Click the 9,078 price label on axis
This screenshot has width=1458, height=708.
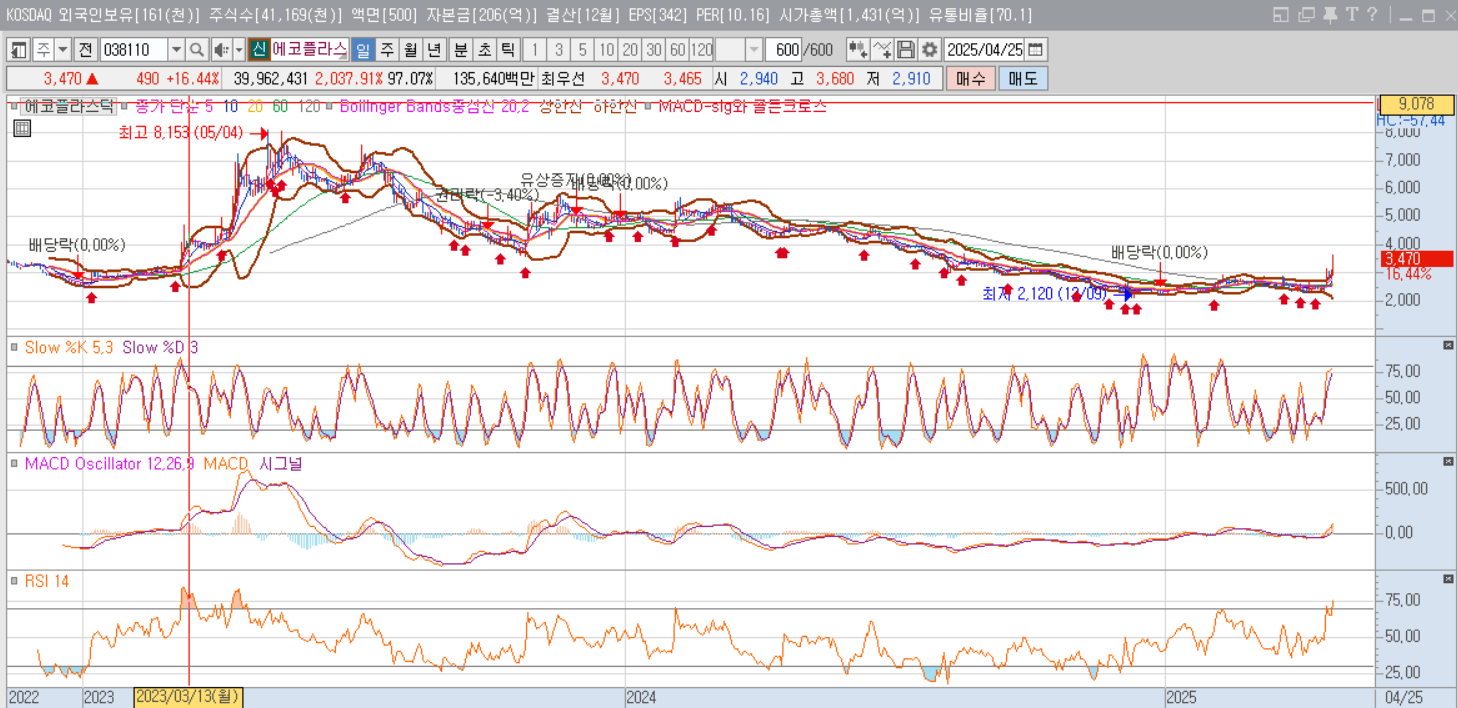pyautogui.click(x=1415, y=104)
